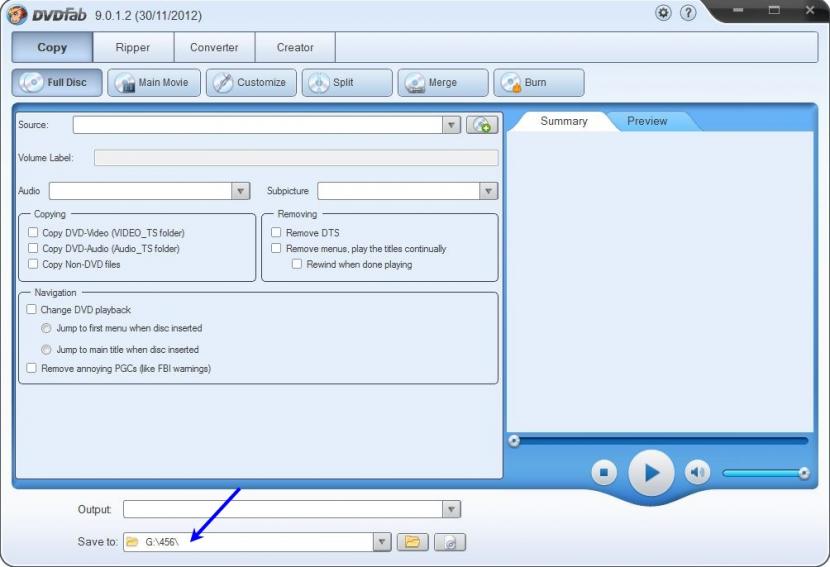Click the volume slider handle
The image size is (830, 567).
coord(804,473)
